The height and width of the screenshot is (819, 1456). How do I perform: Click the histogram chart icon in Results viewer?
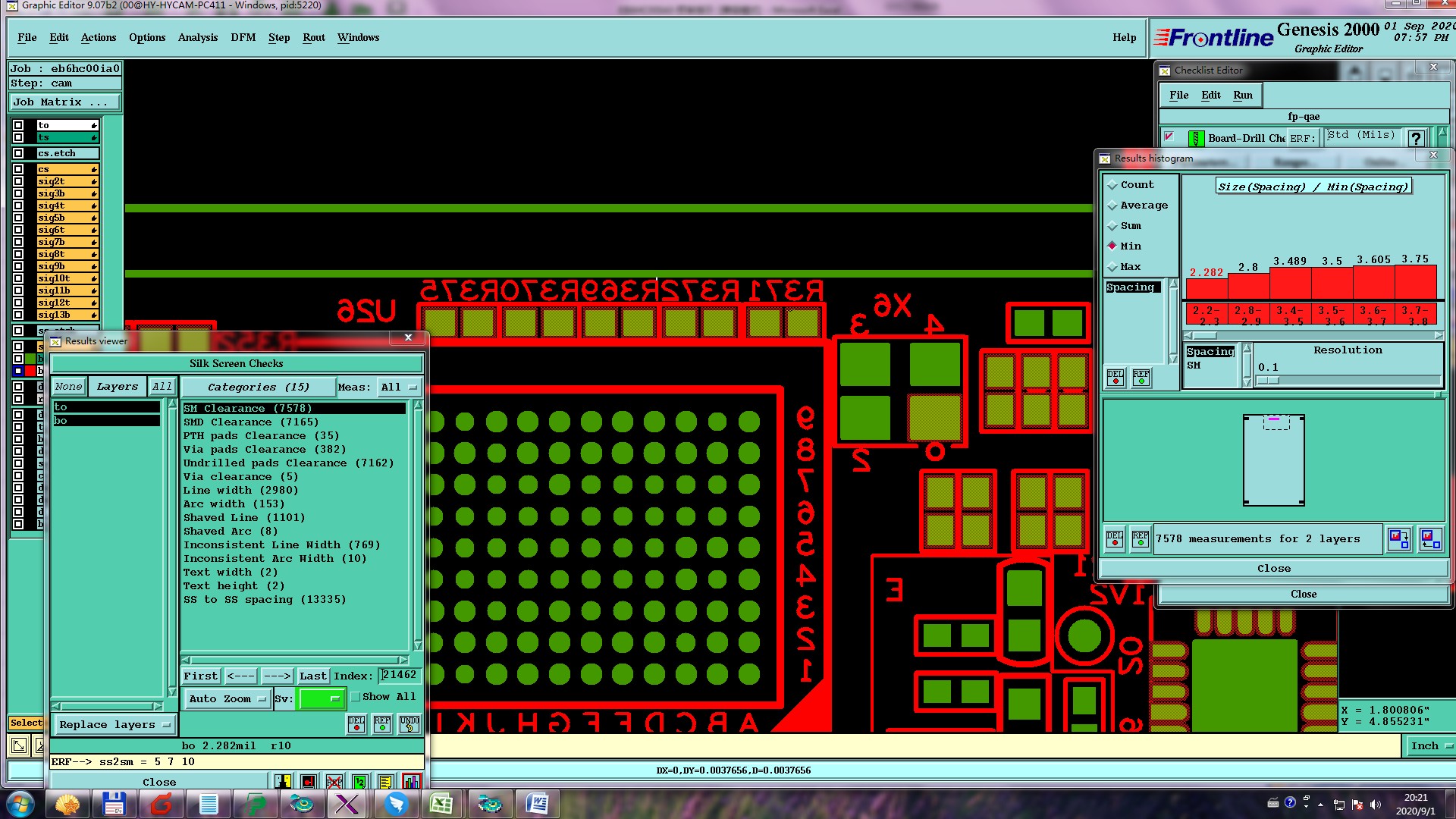(x=411, y=781)
